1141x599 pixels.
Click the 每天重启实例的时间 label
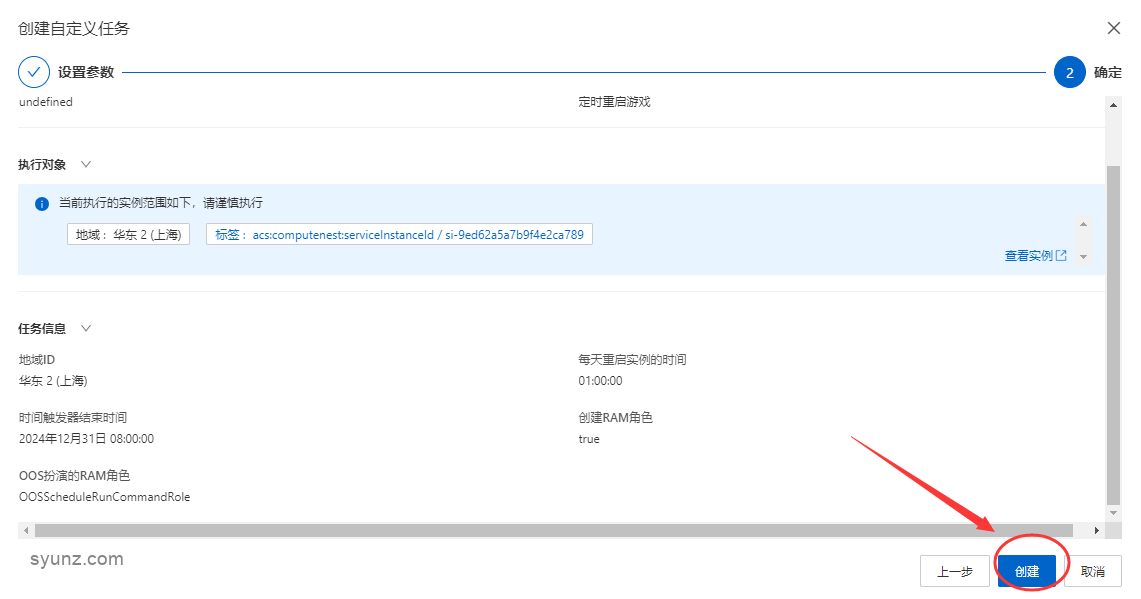[632, 360]
